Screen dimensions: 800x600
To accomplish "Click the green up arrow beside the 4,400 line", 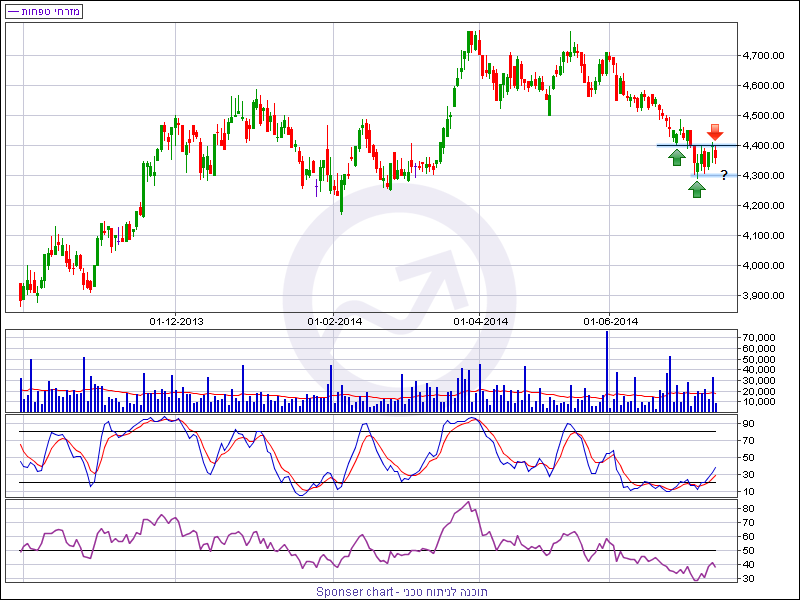I will click(677, 157).
